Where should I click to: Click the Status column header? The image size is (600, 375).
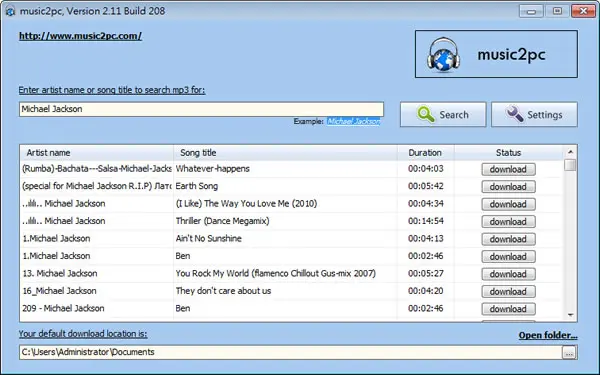coord(509,153)
